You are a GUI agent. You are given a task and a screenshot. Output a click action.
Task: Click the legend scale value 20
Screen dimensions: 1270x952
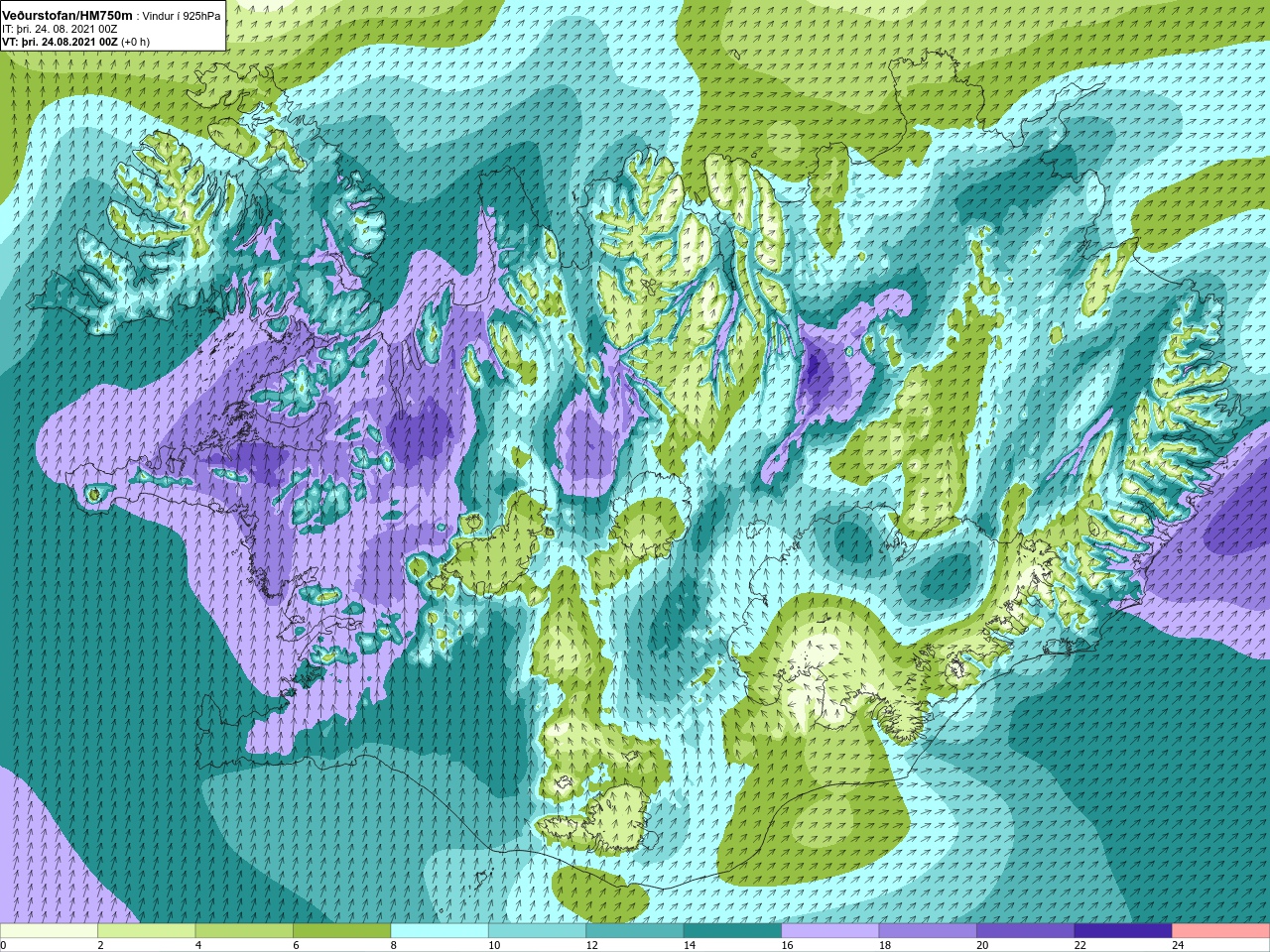point(983,945)
